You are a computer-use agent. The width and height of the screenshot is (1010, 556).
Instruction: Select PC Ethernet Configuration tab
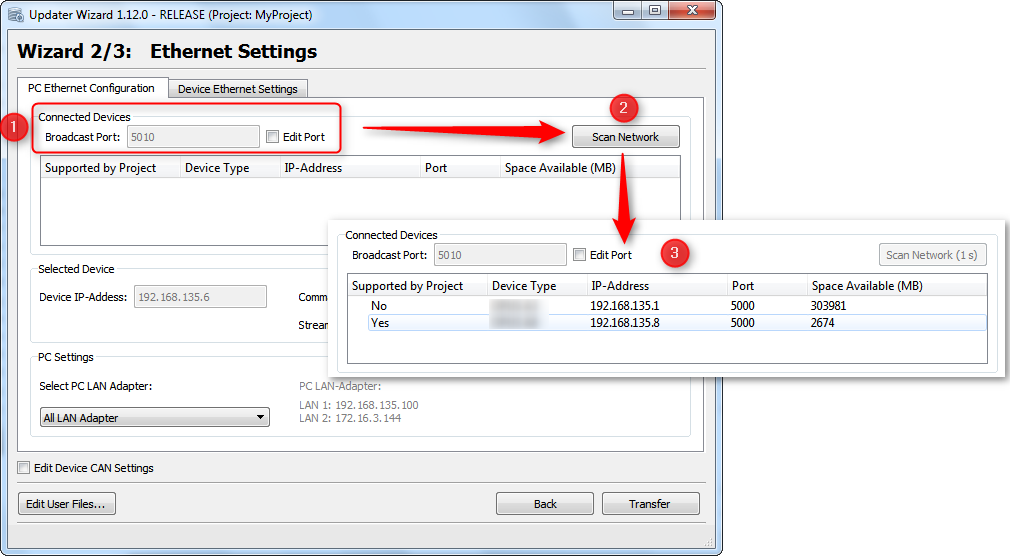pos(91,88)
